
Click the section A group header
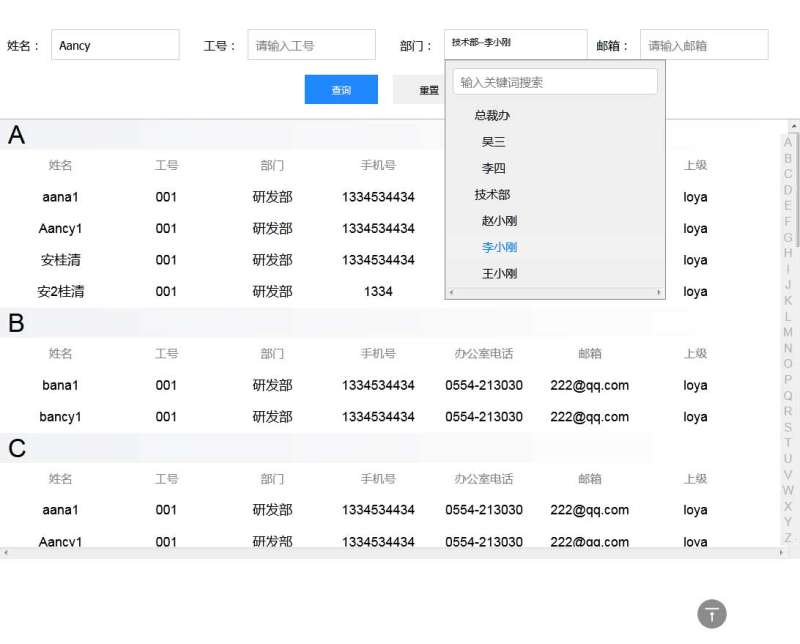(222, 135)
